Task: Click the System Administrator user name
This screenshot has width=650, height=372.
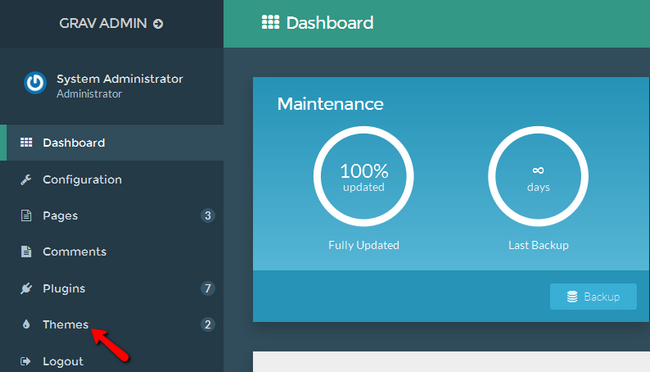Action: (x=119, y=79)
